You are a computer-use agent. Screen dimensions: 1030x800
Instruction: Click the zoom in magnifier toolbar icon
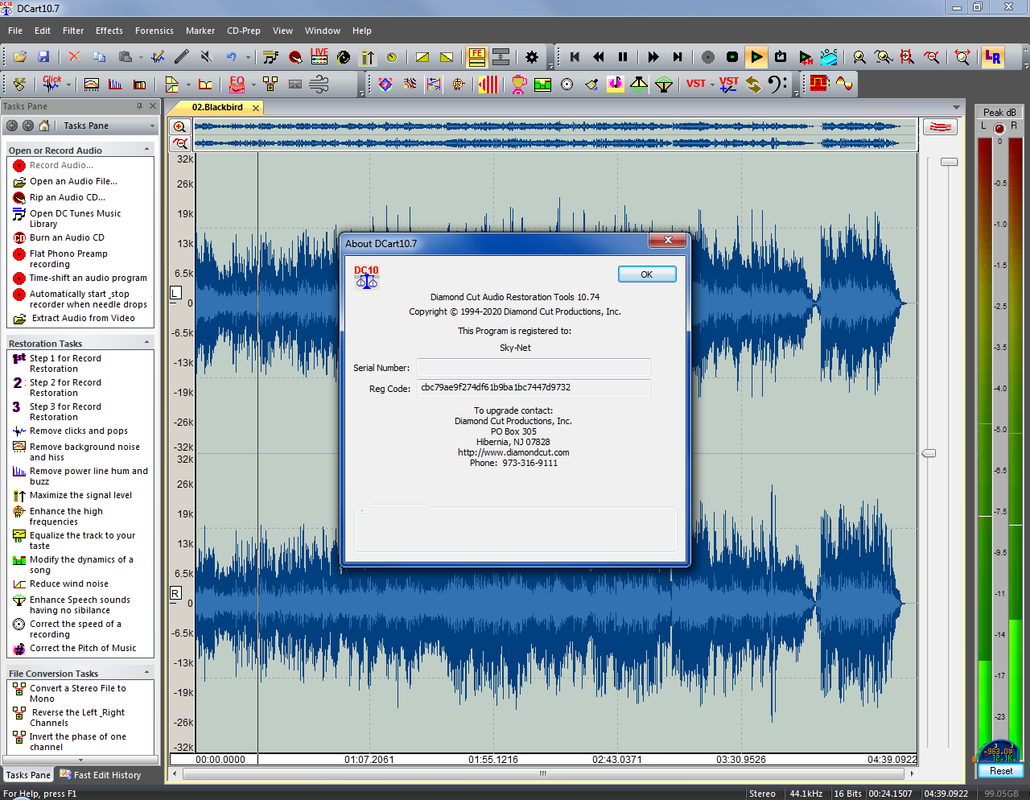859,57
